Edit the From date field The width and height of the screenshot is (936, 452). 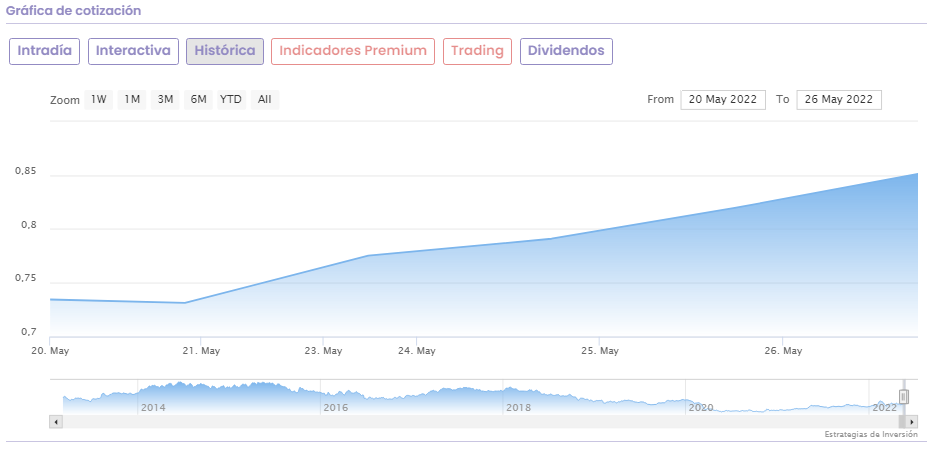point(723,100)
